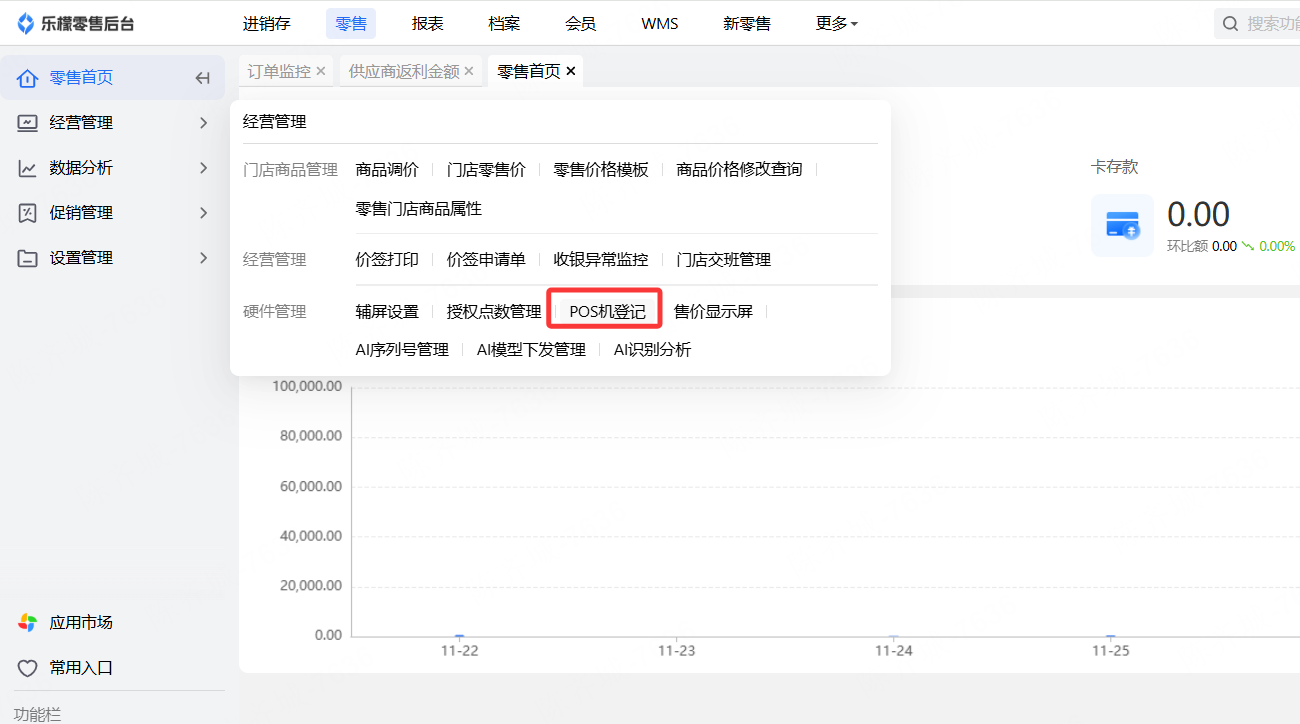Open AI识别分析 link
This screenshot has width=1300, height=724.
click(x=652, y=350)
